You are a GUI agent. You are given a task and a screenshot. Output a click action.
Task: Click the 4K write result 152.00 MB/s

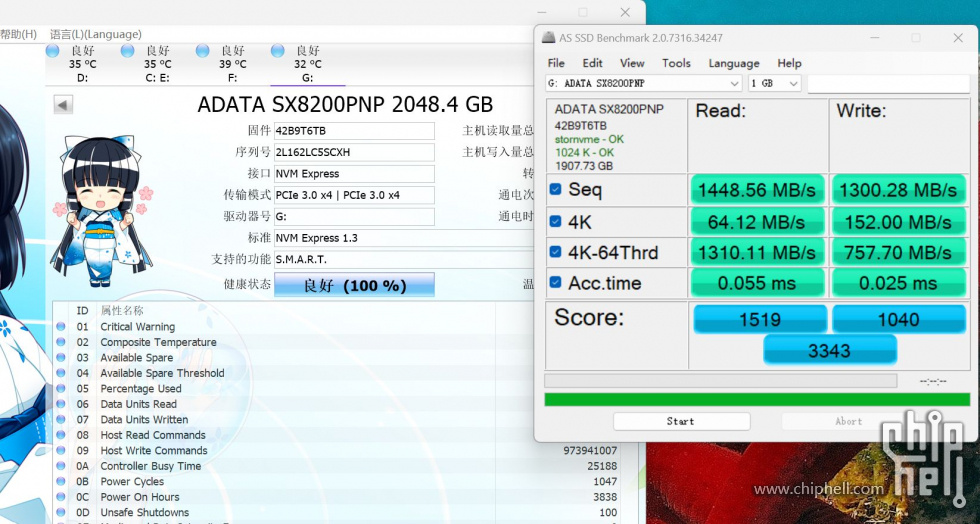(898, 221)
